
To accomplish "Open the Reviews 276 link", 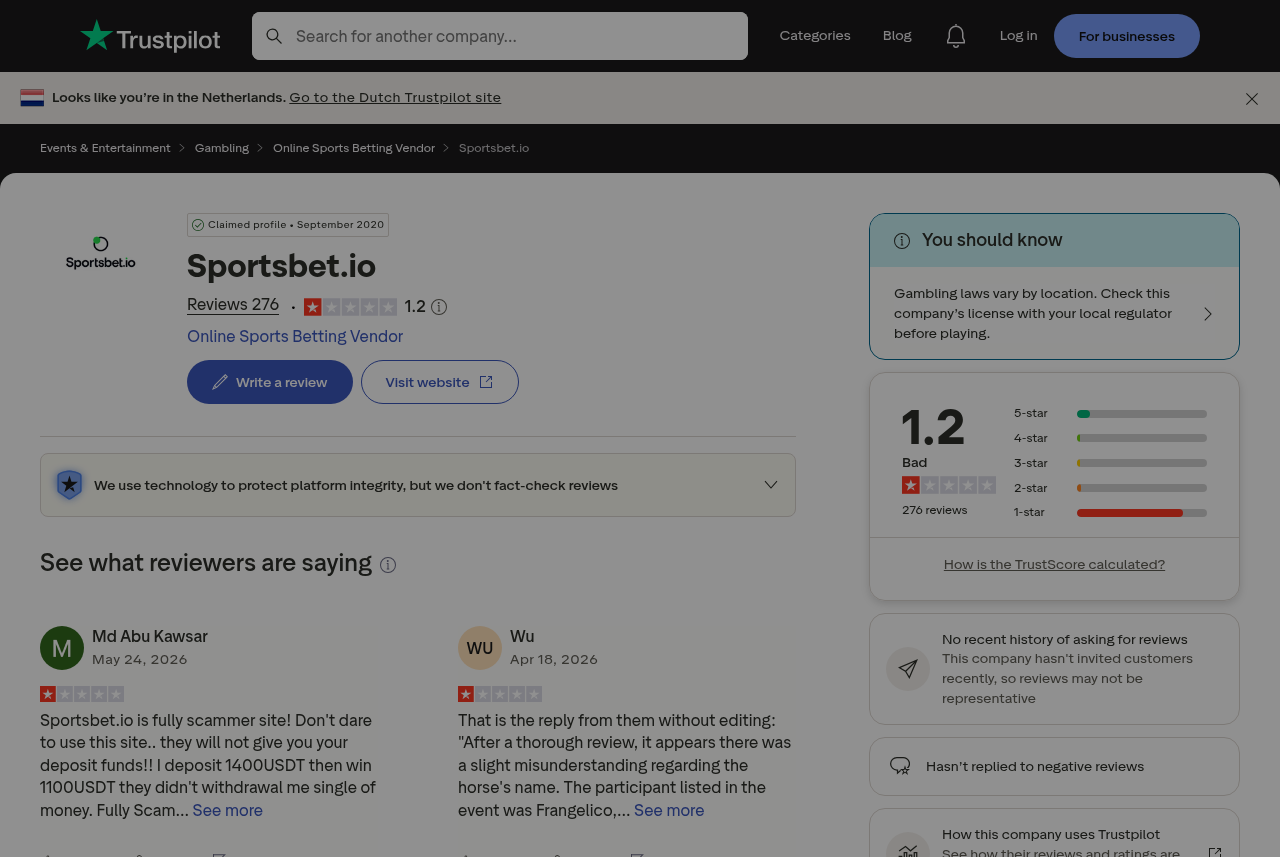I will 233,305.
